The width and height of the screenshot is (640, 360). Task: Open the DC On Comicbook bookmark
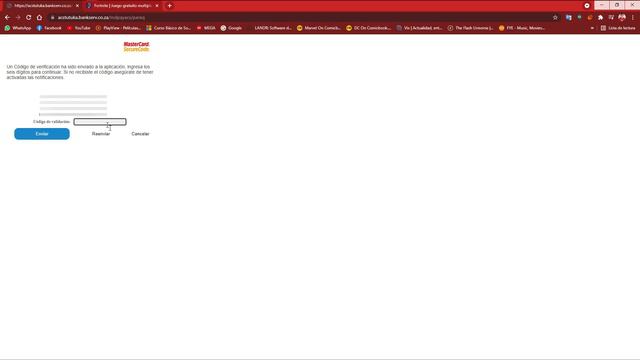pos(368,28)
